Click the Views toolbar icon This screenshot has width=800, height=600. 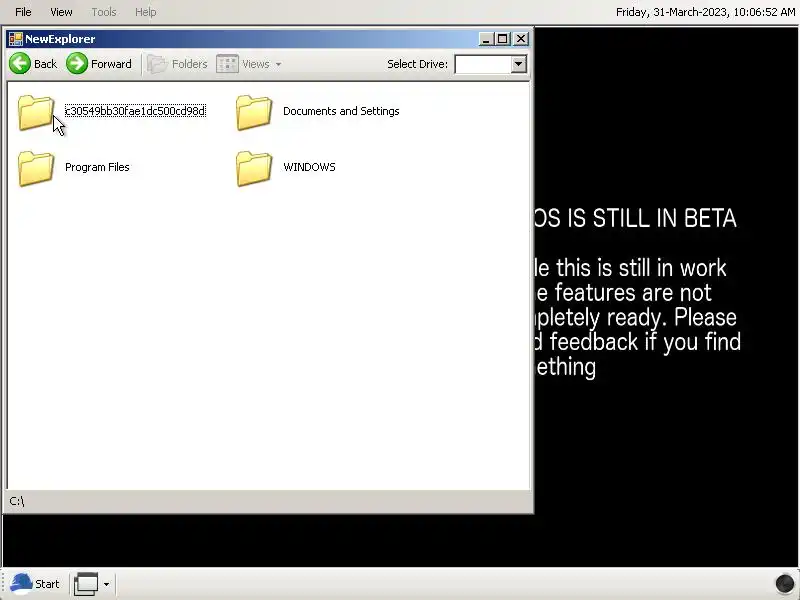[x=227, y=64]
